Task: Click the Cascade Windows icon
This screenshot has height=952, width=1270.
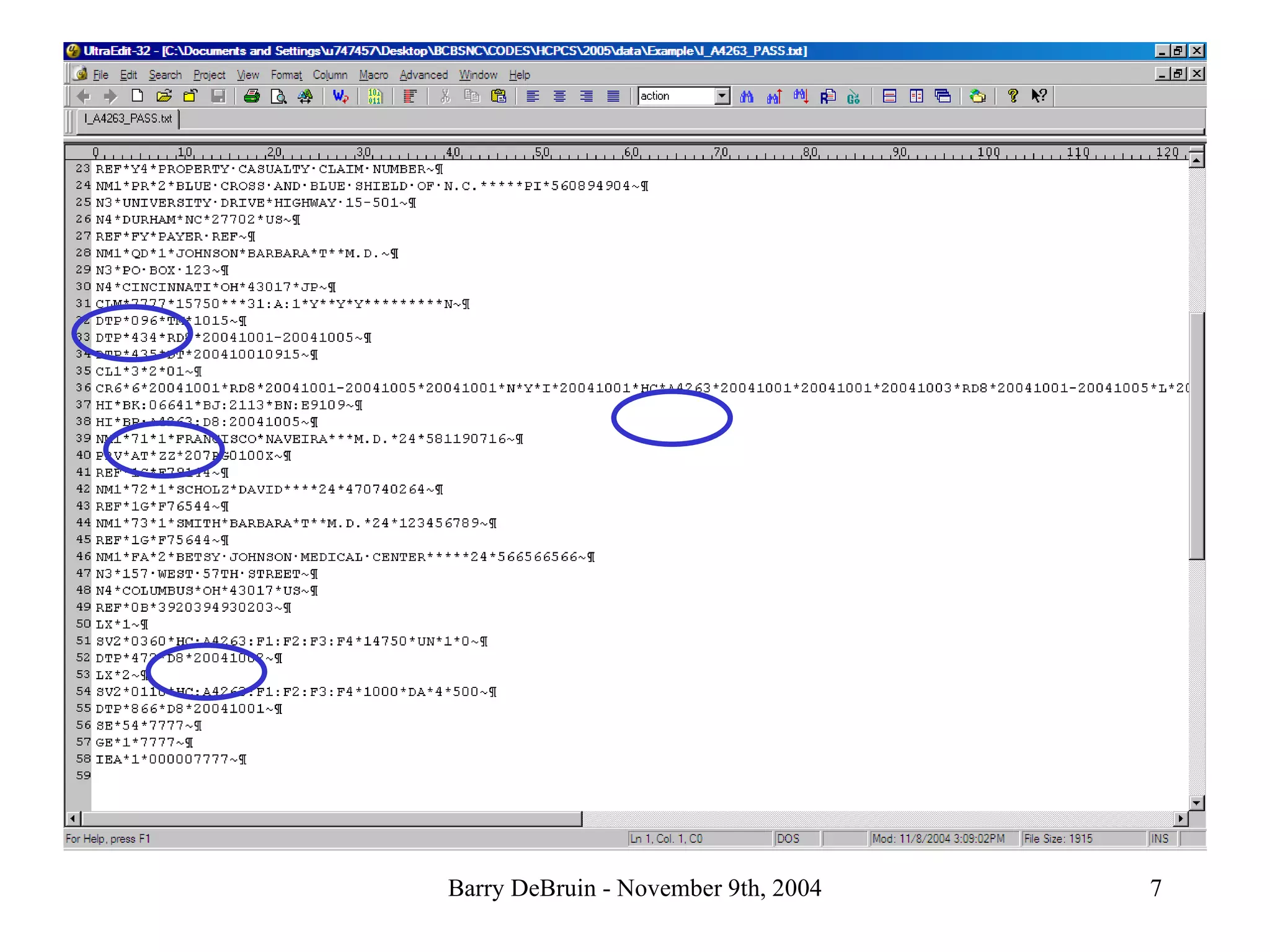Action: click(943, 96)
